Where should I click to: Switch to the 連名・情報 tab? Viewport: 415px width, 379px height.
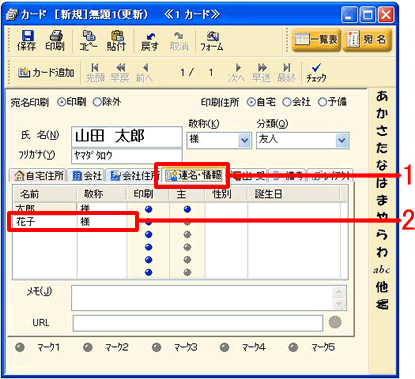click(x=194, y=175)
